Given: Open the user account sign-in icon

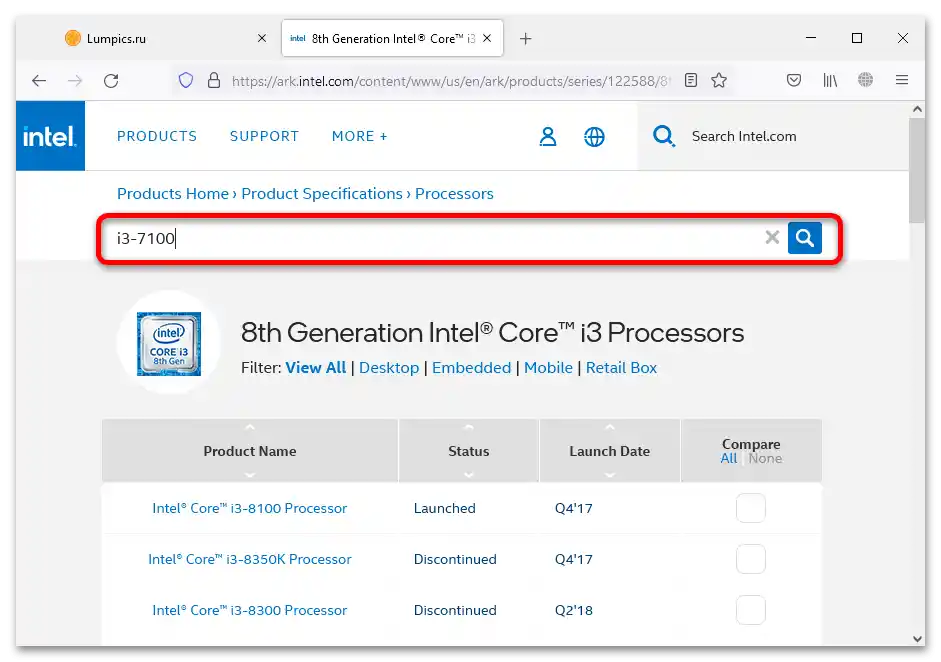Looking at the screenshot, I should (548, 137).
